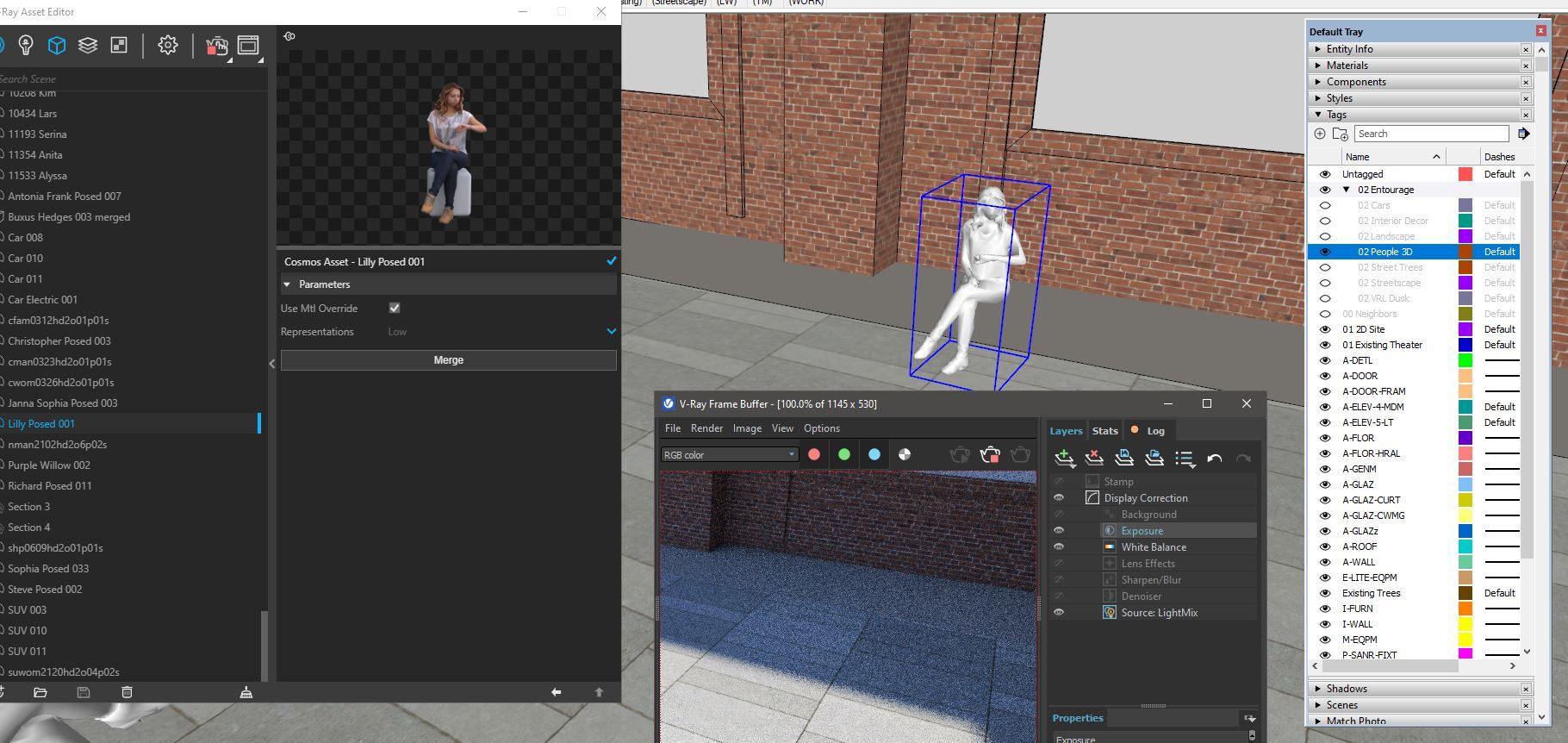1568x743 pixels.
Task: Undo the last layer change
Action: pos(1215,458)
